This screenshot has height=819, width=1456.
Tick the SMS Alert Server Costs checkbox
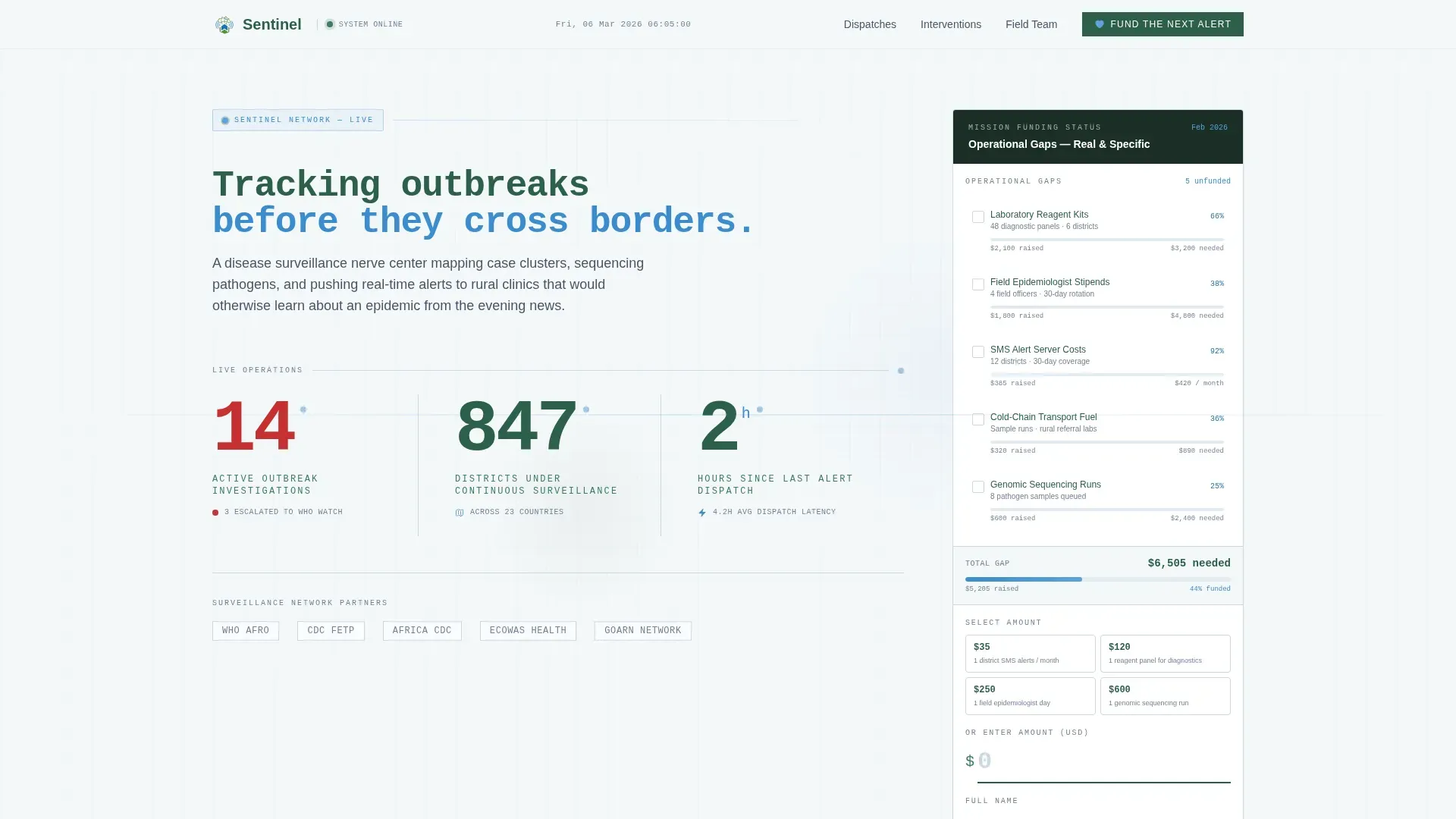pyautogui.click(x=978, y=352)
